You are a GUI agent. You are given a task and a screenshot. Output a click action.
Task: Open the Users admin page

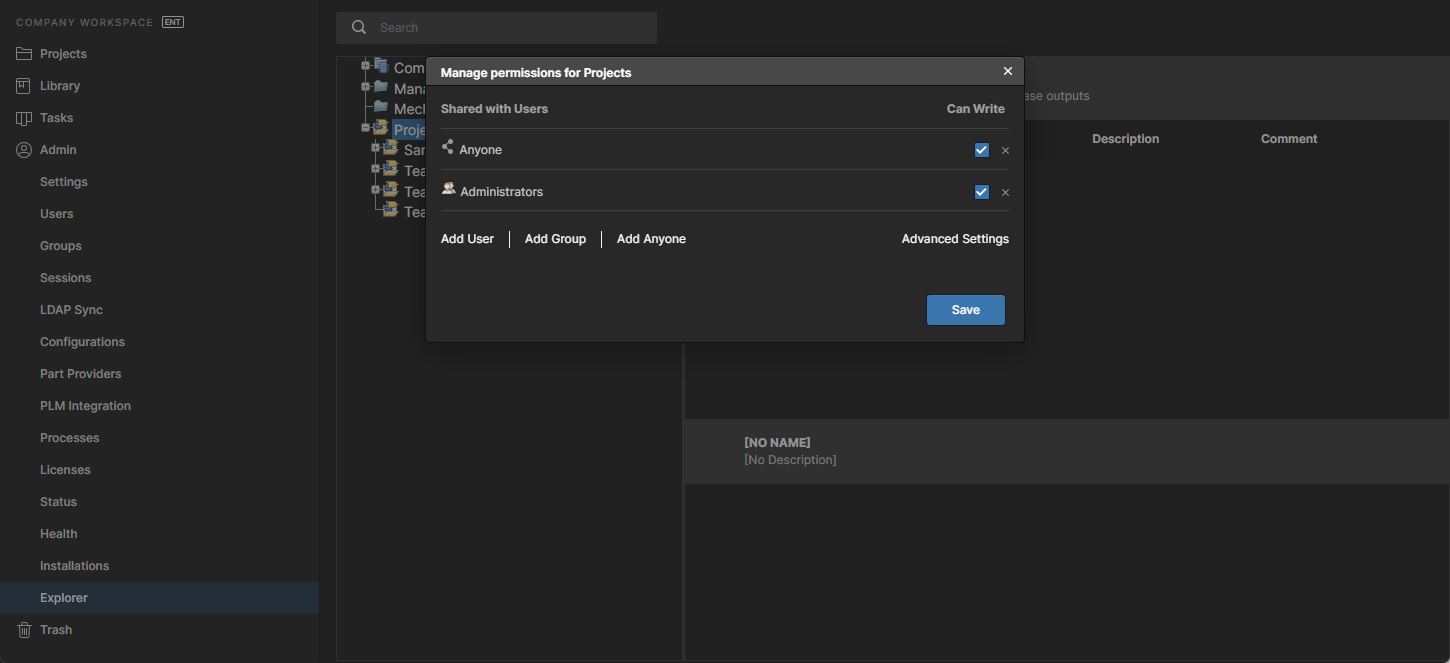click(x=56, y=214)
